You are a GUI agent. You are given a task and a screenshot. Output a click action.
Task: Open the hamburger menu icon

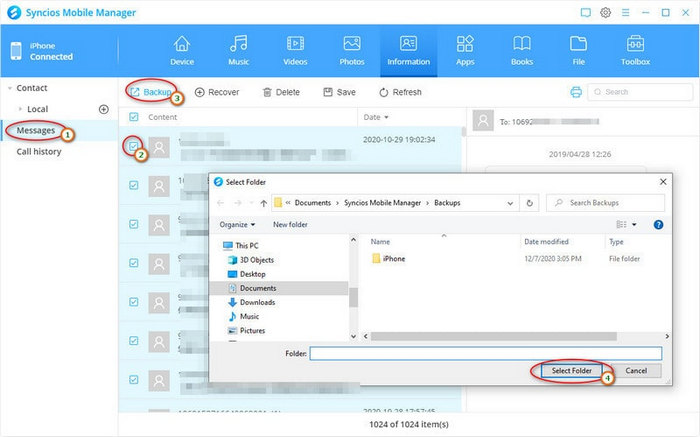tap(625, 12)
